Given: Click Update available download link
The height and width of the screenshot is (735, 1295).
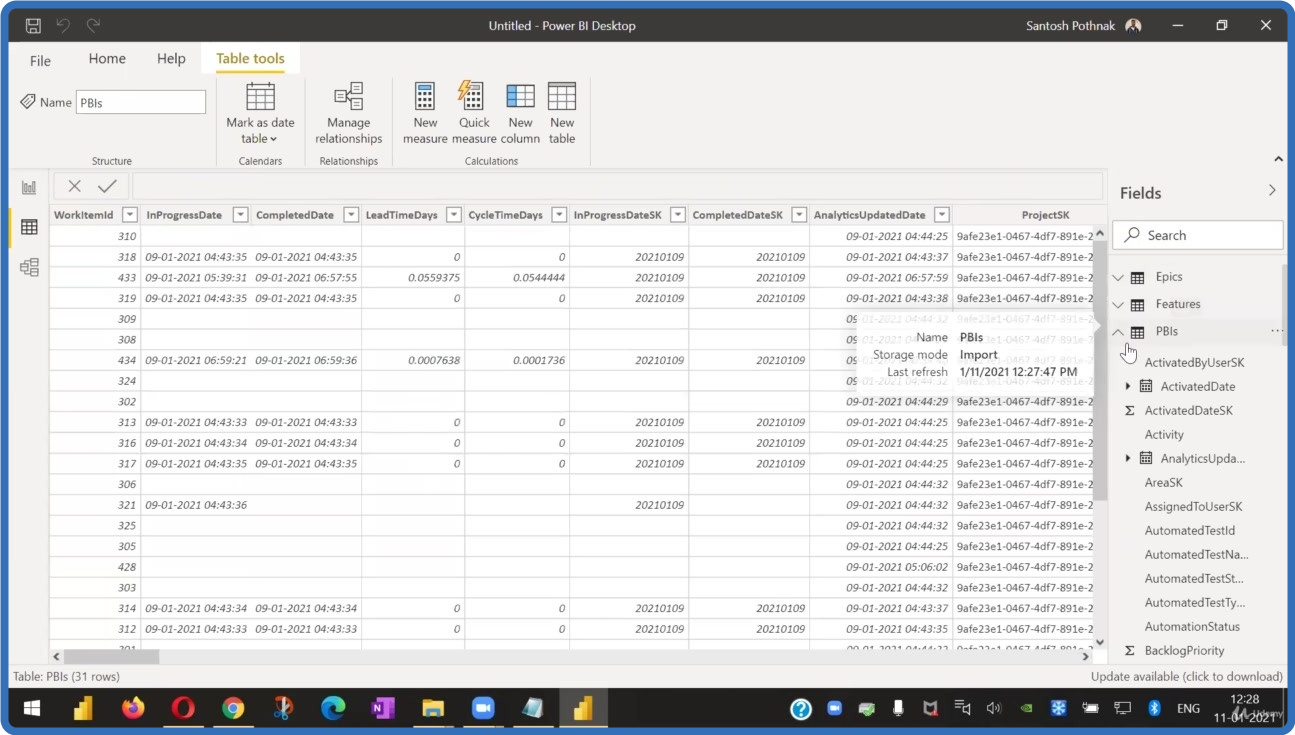Looking at the screenshot, I should pos(1186,677).
